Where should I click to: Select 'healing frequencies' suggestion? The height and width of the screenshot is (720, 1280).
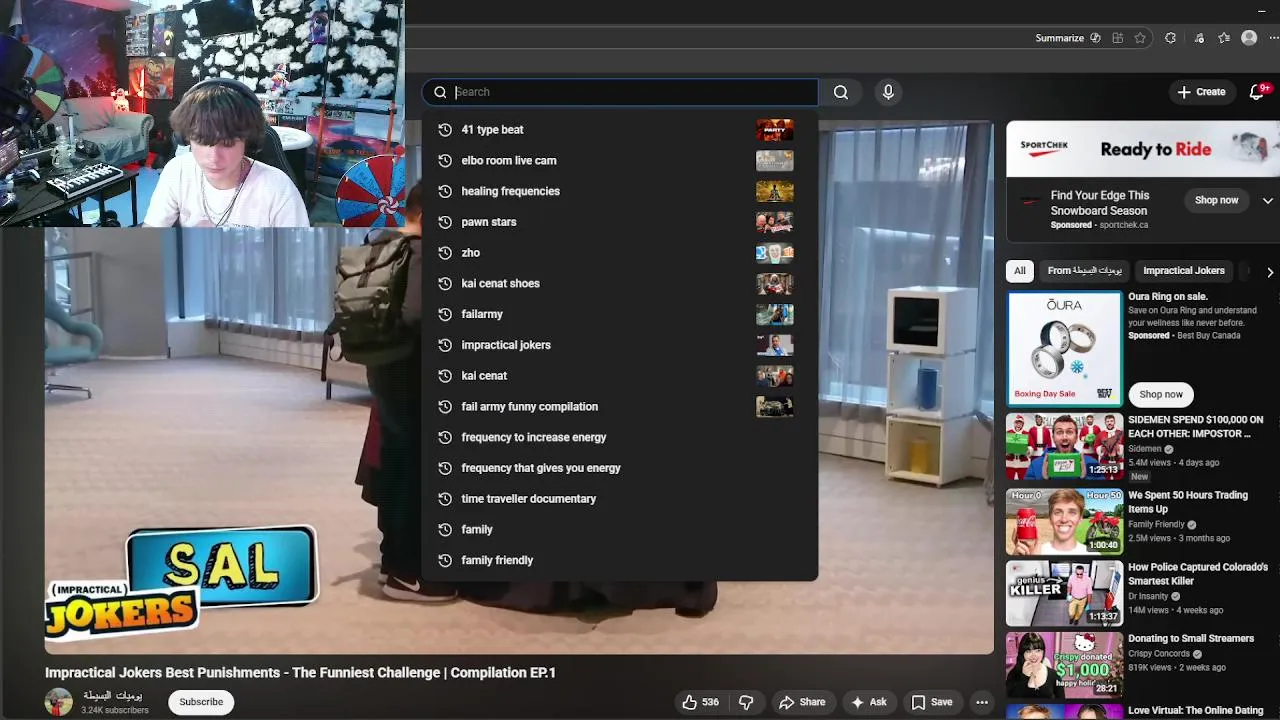[620, 191]
